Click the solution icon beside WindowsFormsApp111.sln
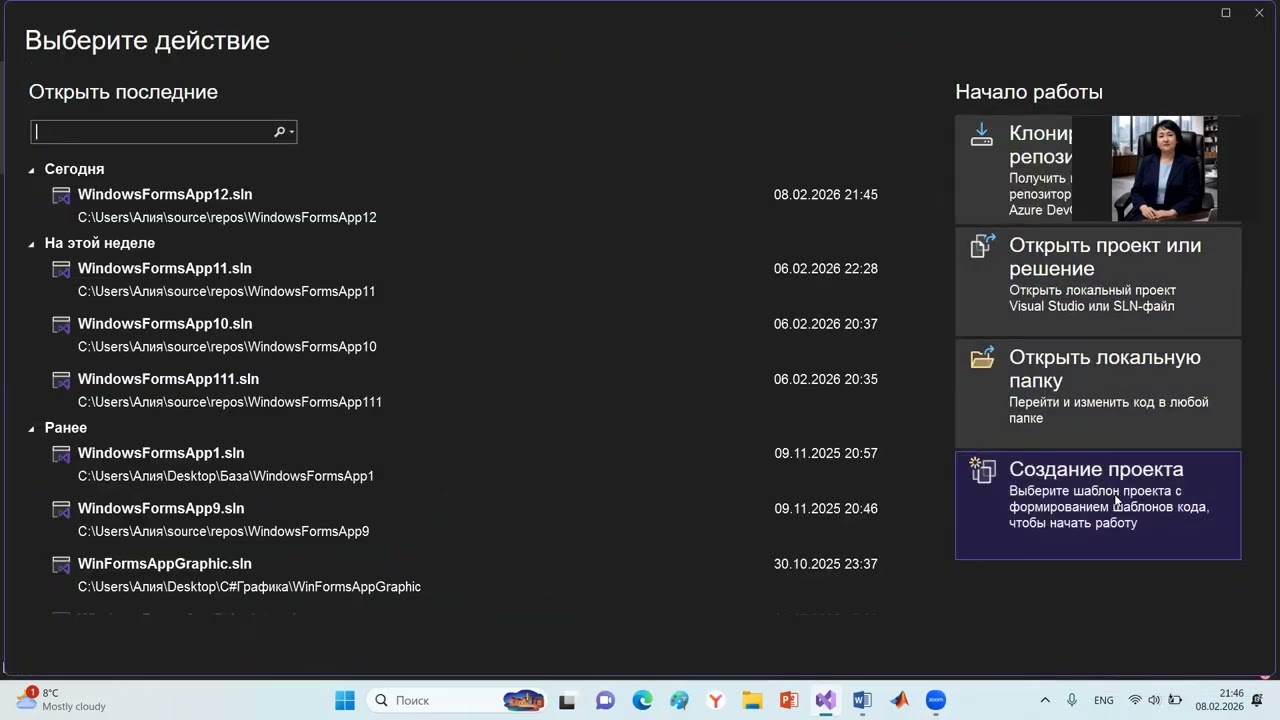Viewport: 1280px width, 720px height. [x=61, y=380]
